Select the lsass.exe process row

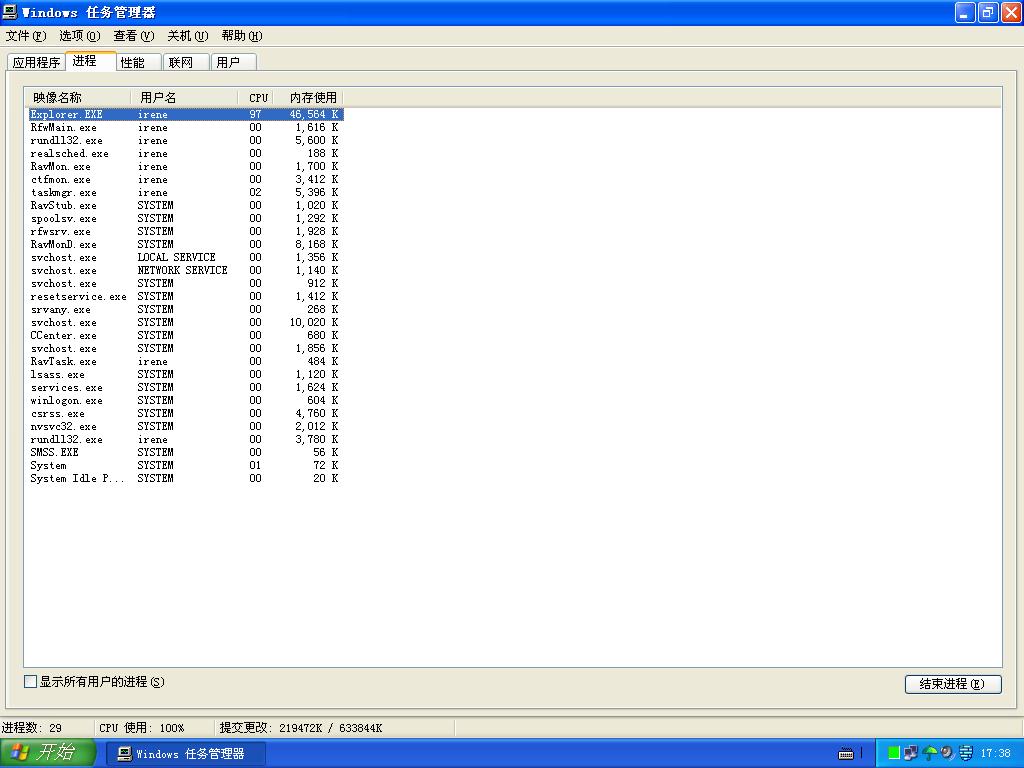point(185,374)
